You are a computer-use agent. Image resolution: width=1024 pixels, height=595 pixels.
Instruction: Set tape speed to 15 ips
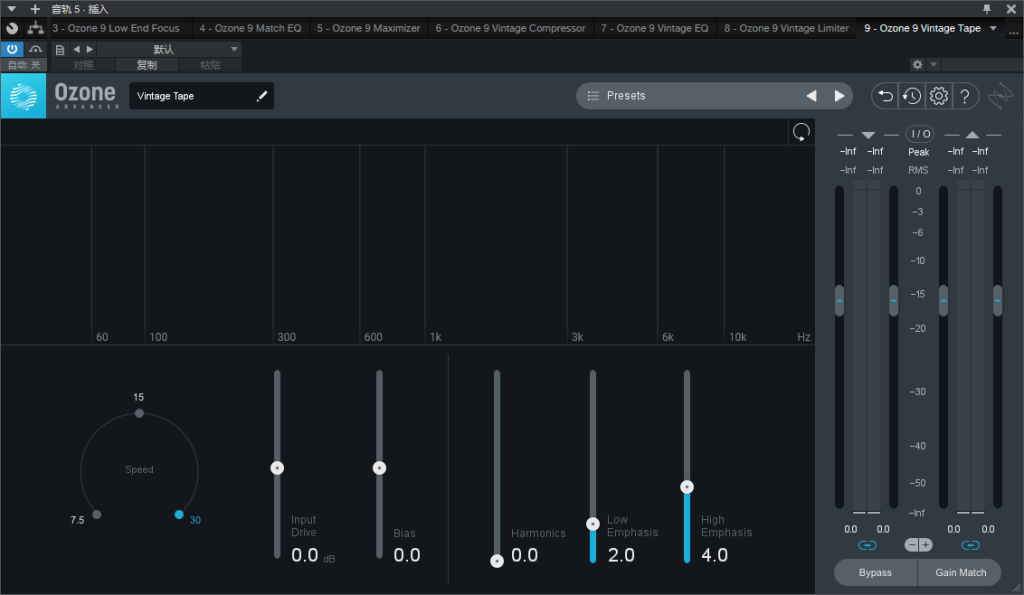point(139,413)
